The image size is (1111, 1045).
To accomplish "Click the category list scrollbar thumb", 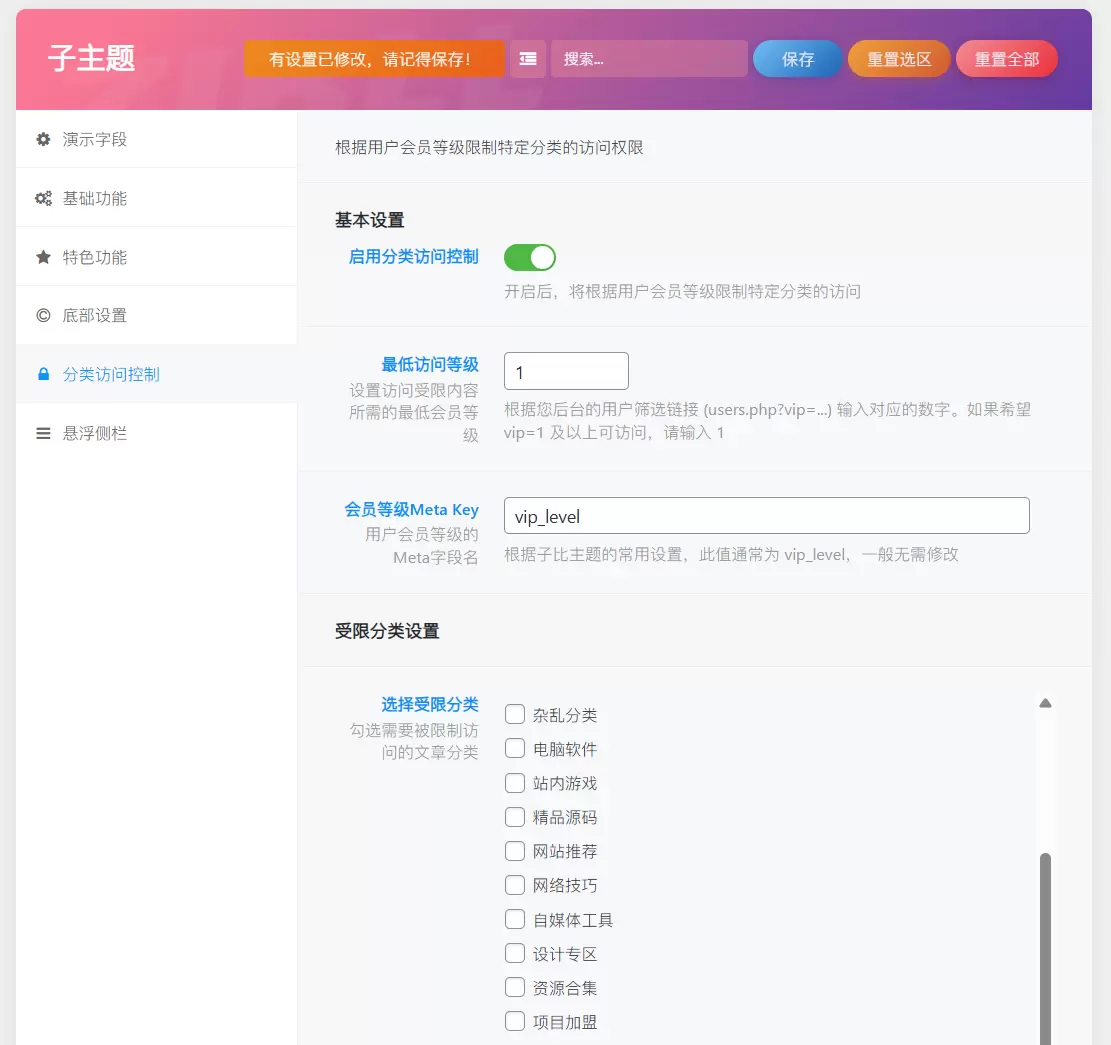I will coord(1045,949).
